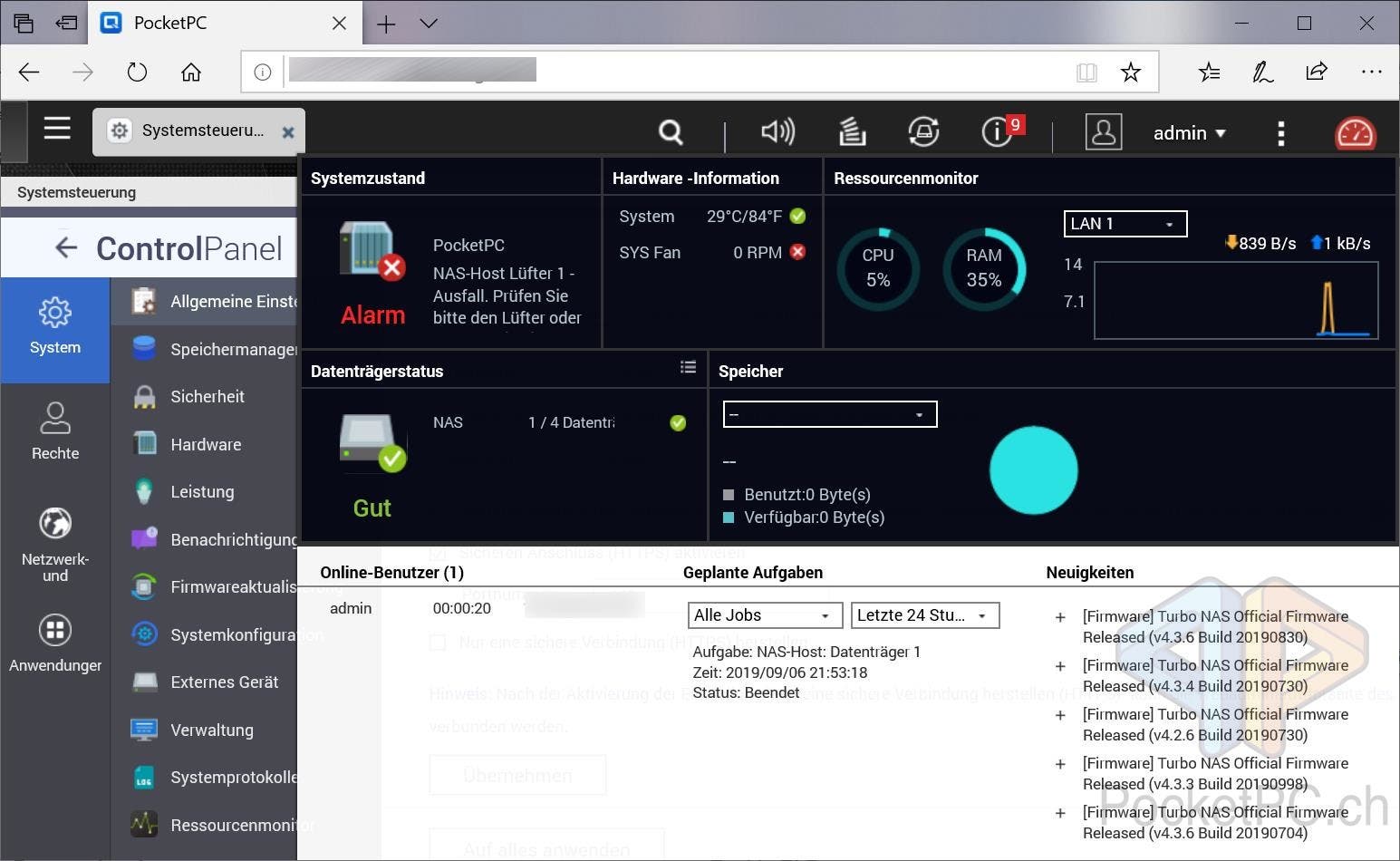Open Hardware settings in control panel list
Screen dimensions: 1400x861
coord(206,444)
